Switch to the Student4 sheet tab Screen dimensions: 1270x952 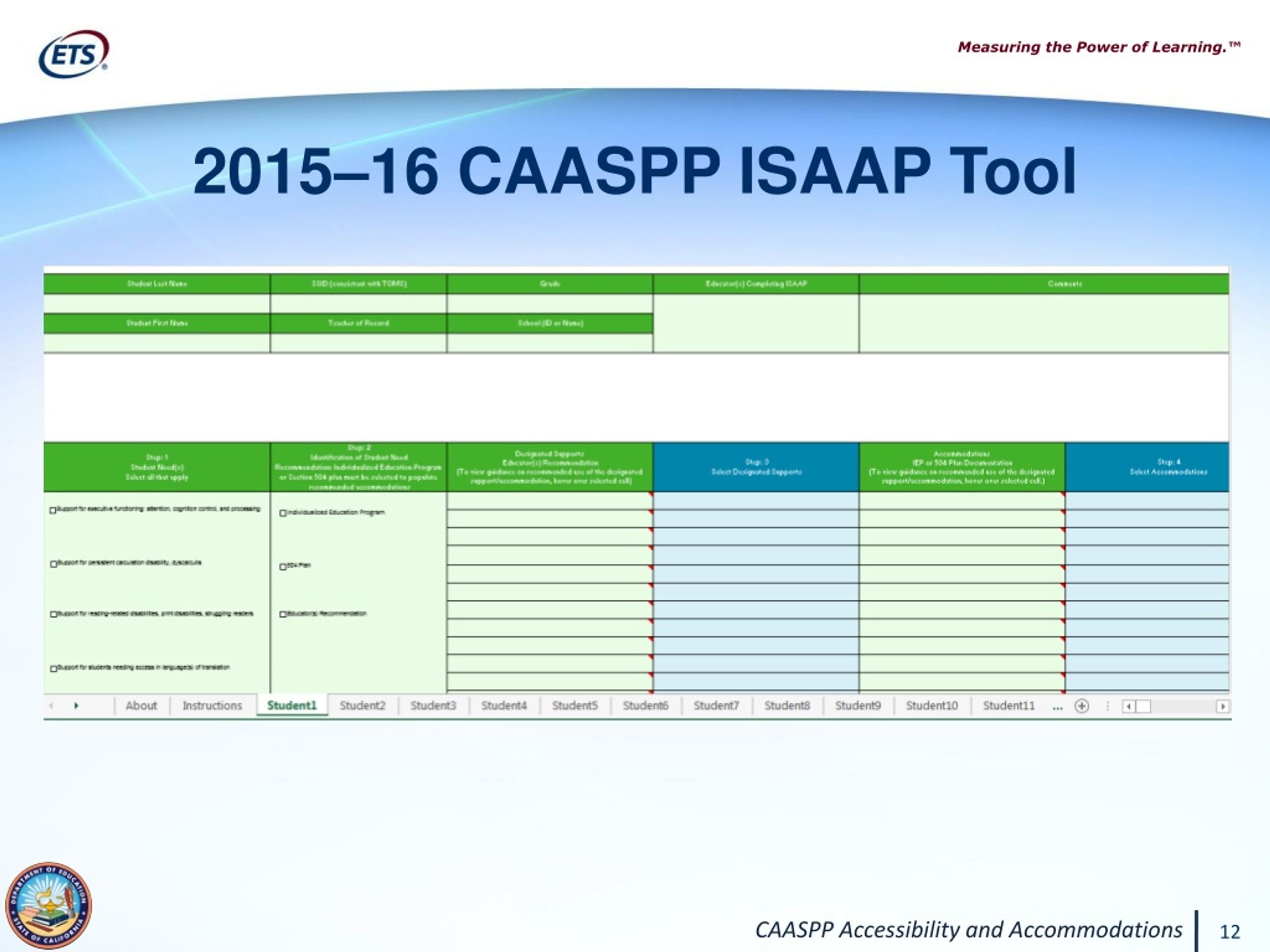(504, 706)
